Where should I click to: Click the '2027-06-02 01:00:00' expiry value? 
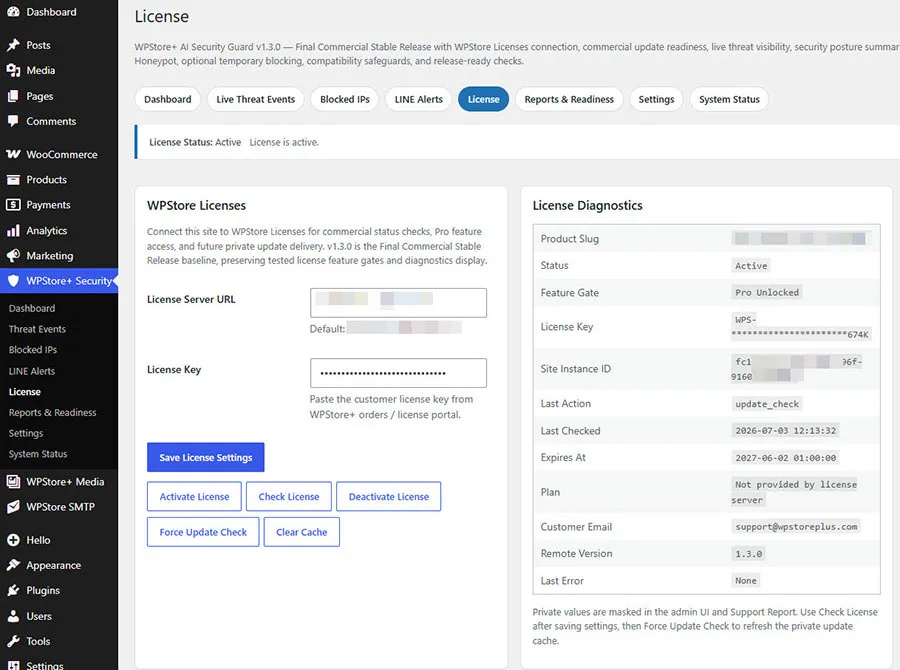pyautogui.click(x=785, y=458)
